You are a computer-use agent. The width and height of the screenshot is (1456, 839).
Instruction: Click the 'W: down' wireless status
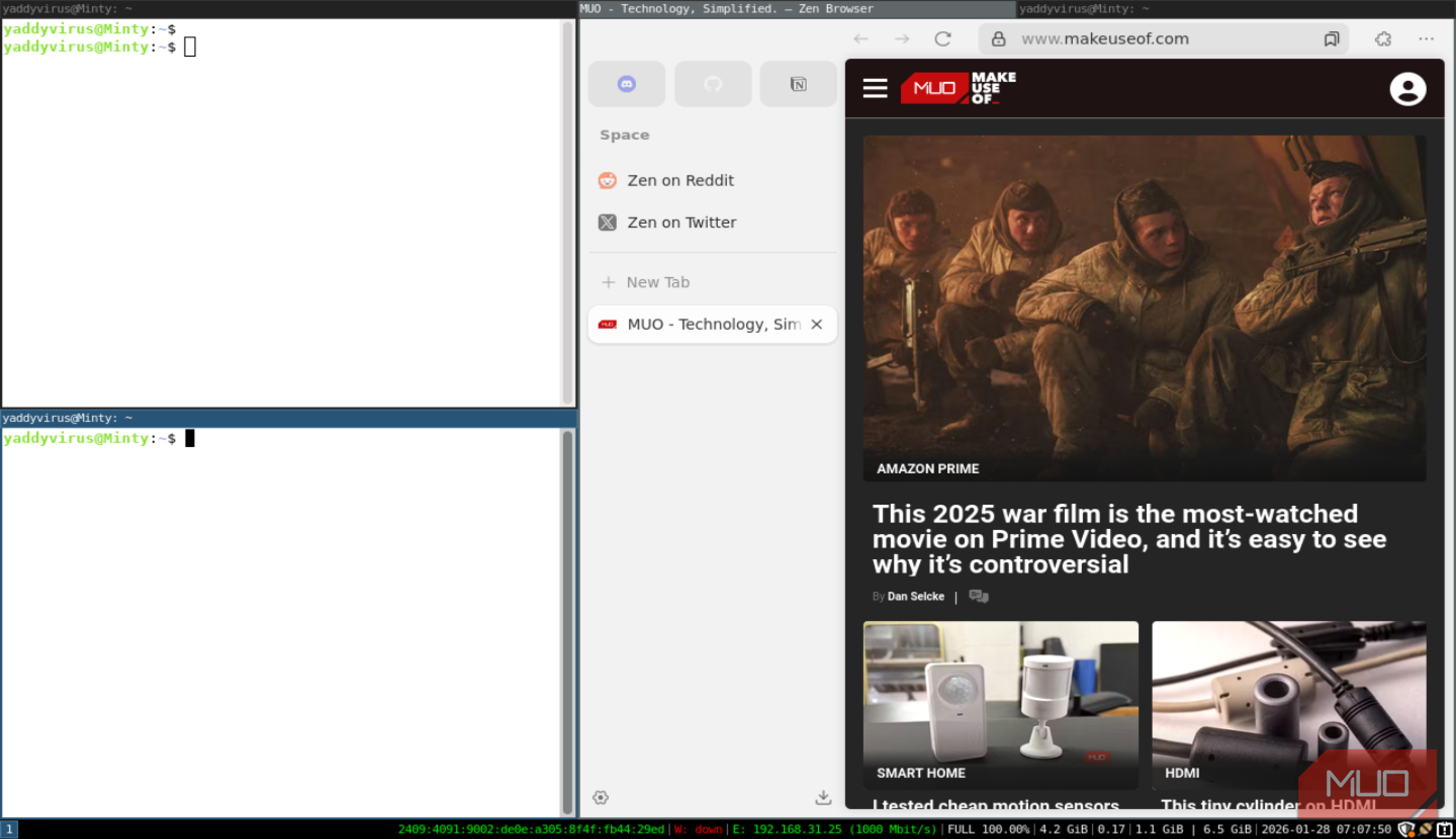pyautogui.click(x=698, y=830)
